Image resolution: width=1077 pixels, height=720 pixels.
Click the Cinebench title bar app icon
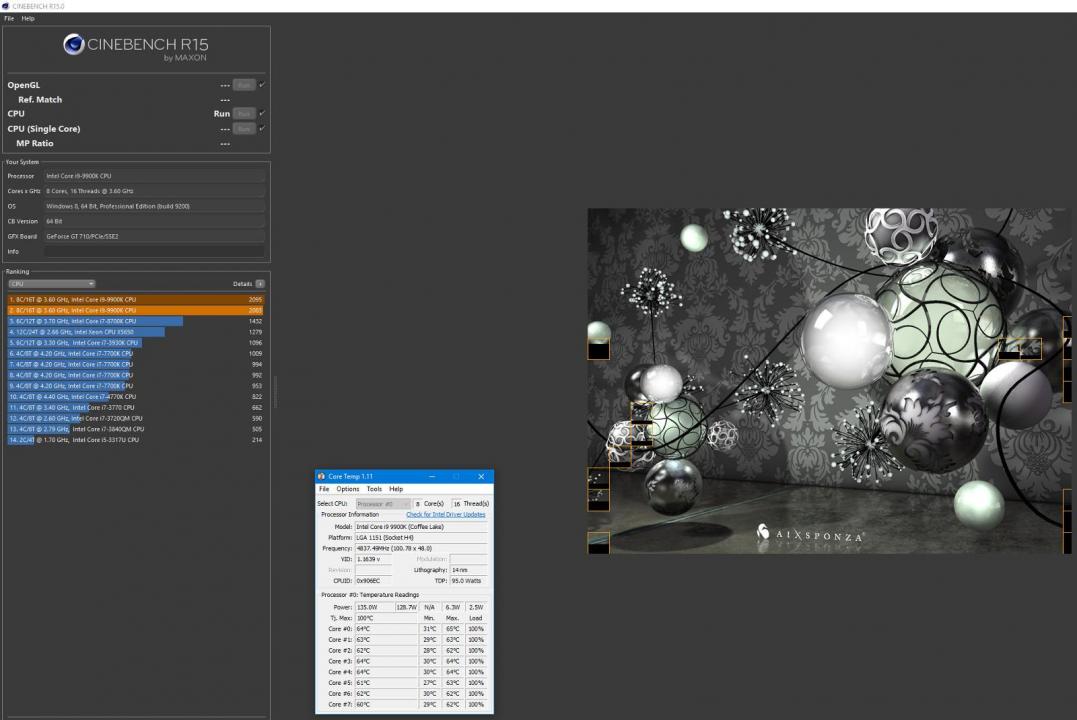(6, 6)
